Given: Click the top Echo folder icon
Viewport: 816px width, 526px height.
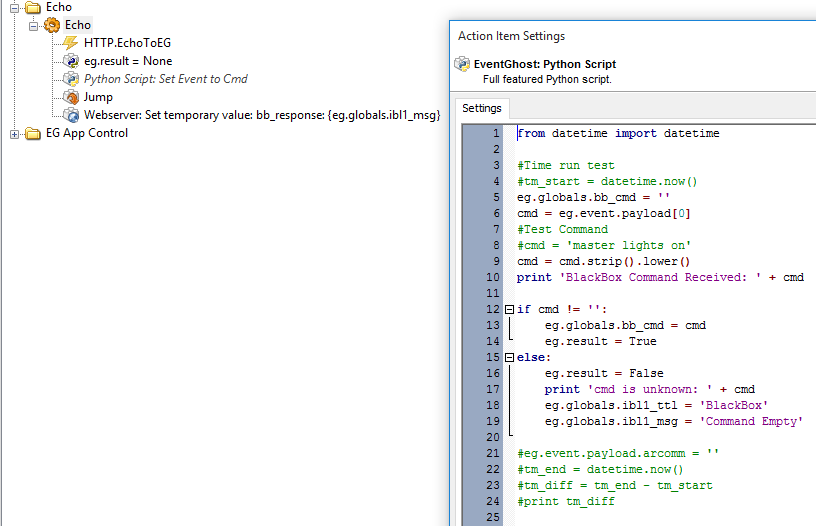Looking at the screenshot, I should click(x=33, y=7).
